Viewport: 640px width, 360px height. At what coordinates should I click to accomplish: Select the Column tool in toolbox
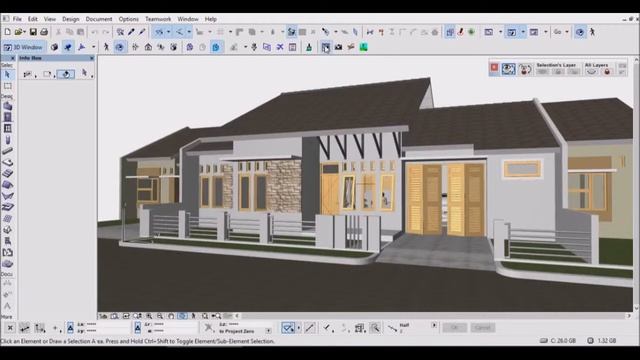click(7, 140)
